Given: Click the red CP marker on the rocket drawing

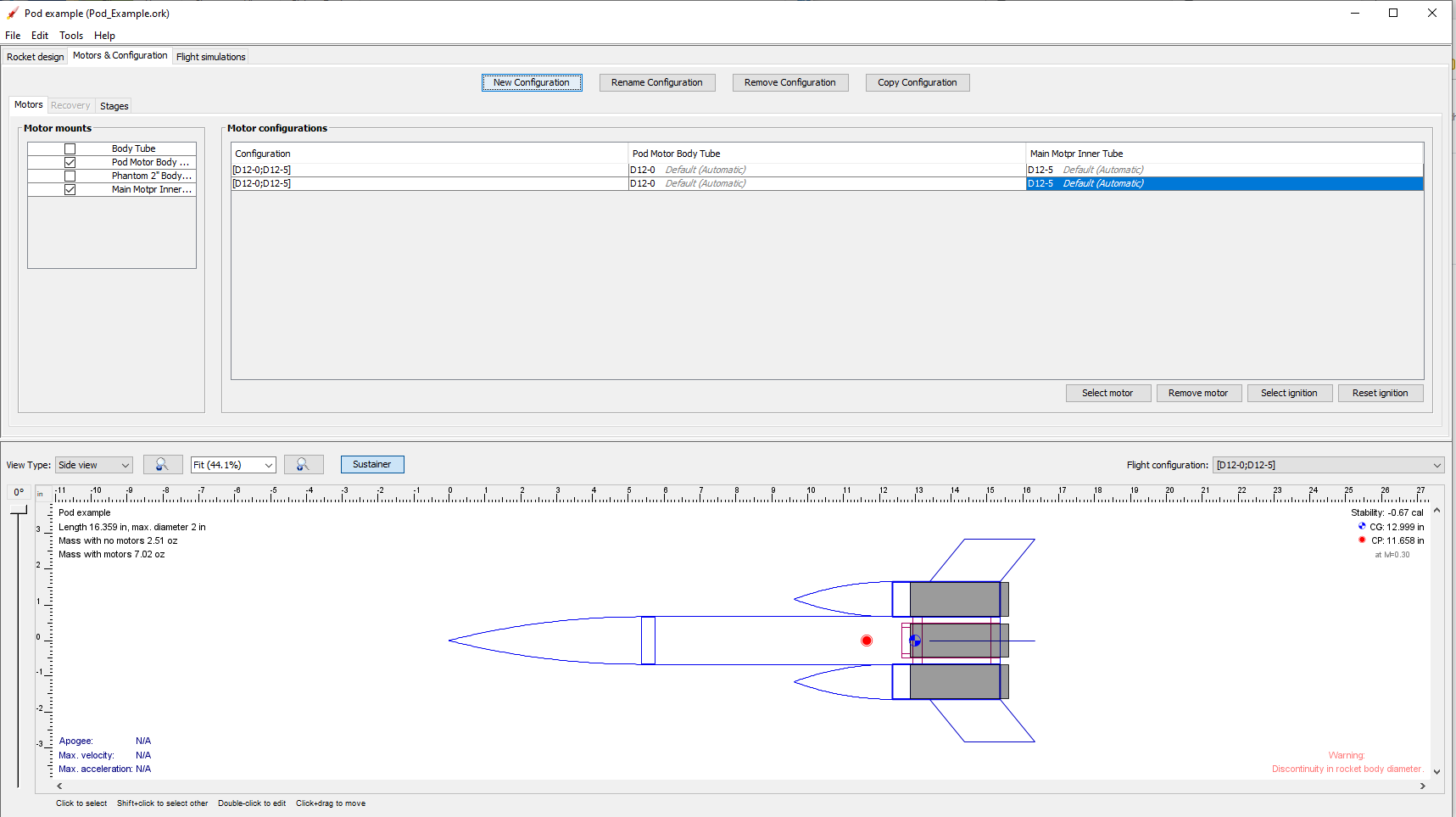Looking at the screenshot, I should (x=867, y=641).
